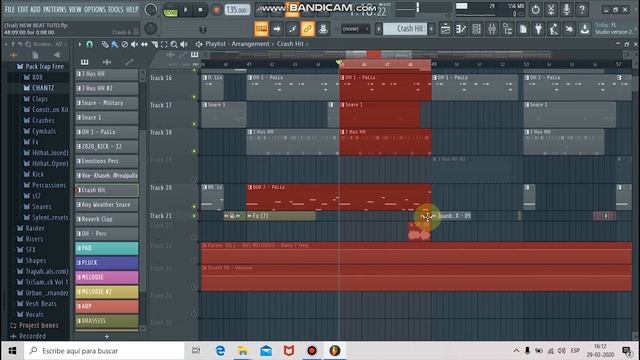
Task: Open the VIEW menu
Action: point(75,9)
